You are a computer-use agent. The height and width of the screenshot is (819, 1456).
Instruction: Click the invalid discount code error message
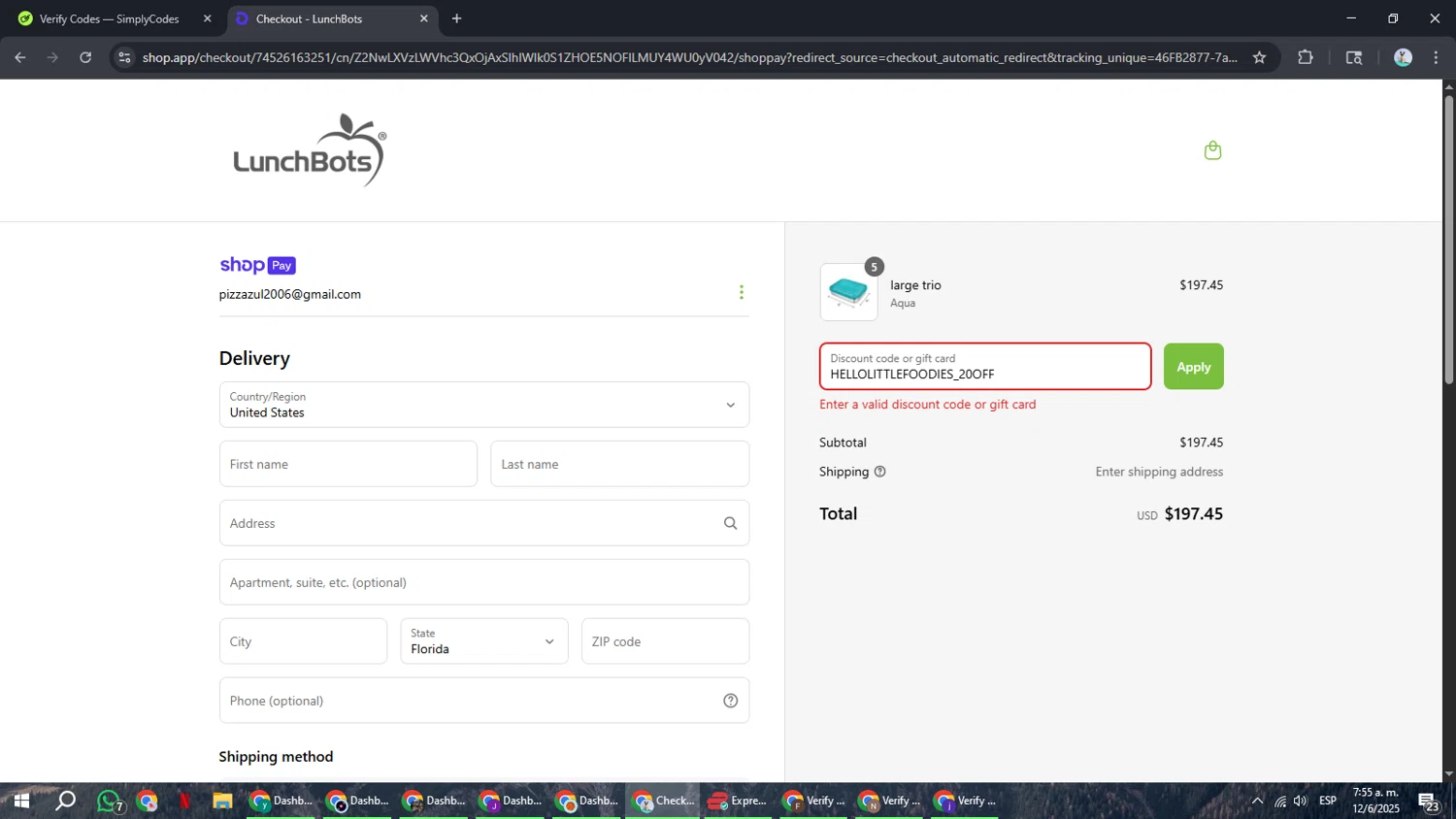(927, 405)
